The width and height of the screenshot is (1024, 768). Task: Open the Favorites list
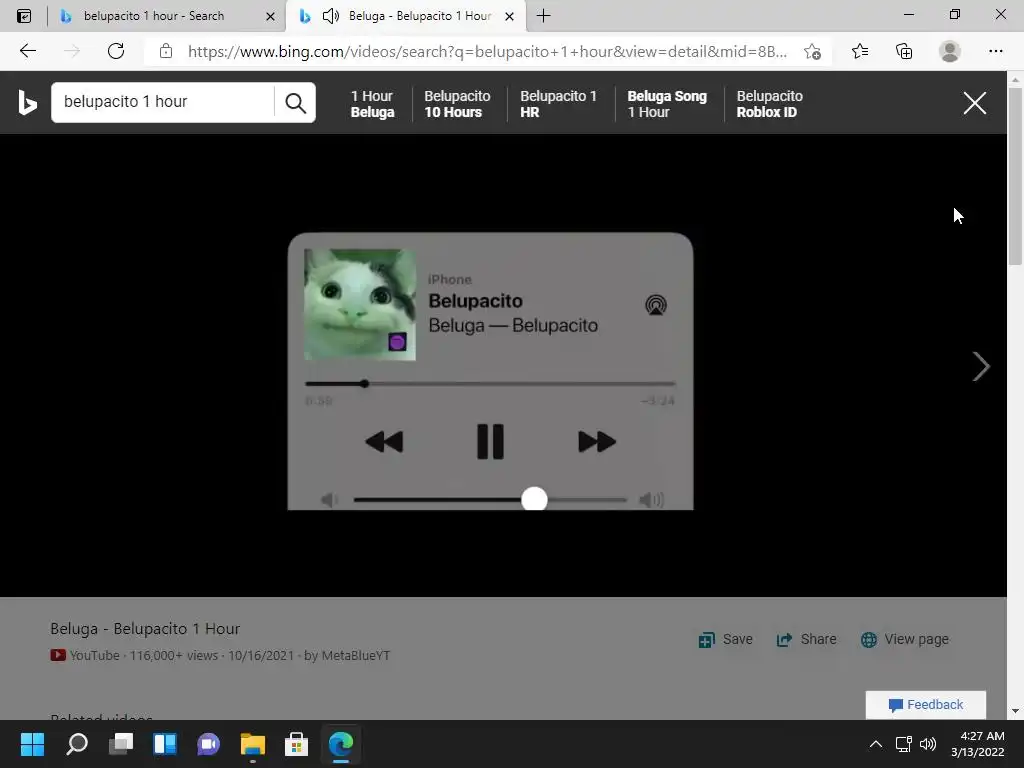click(860, 51)
